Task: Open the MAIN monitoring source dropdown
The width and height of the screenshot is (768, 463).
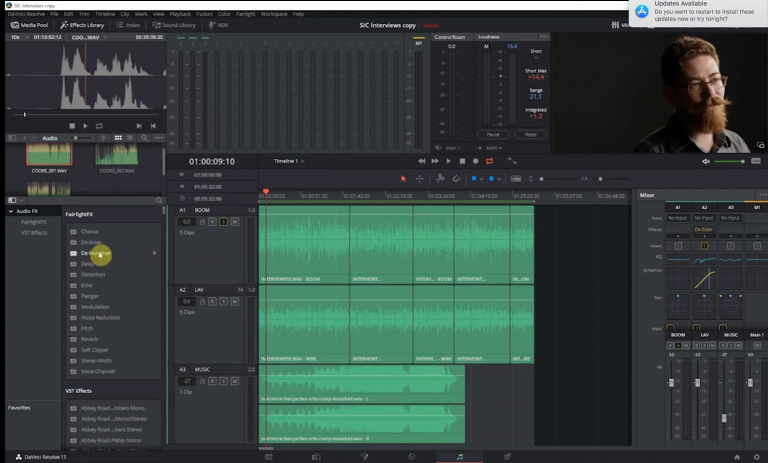Action: tap(494, 148)
